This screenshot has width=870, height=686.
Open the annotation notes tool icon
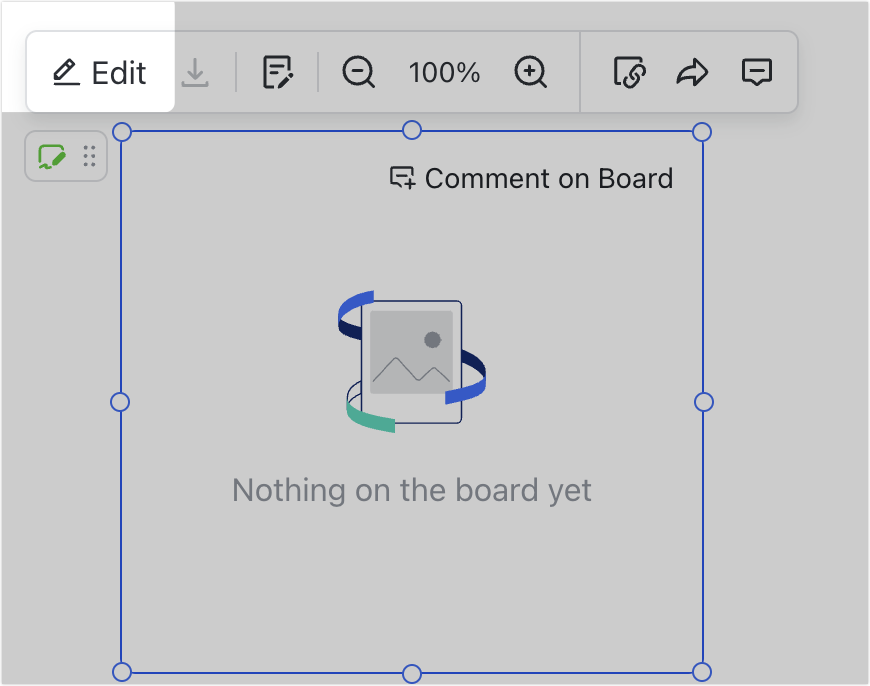pos(278,71)
